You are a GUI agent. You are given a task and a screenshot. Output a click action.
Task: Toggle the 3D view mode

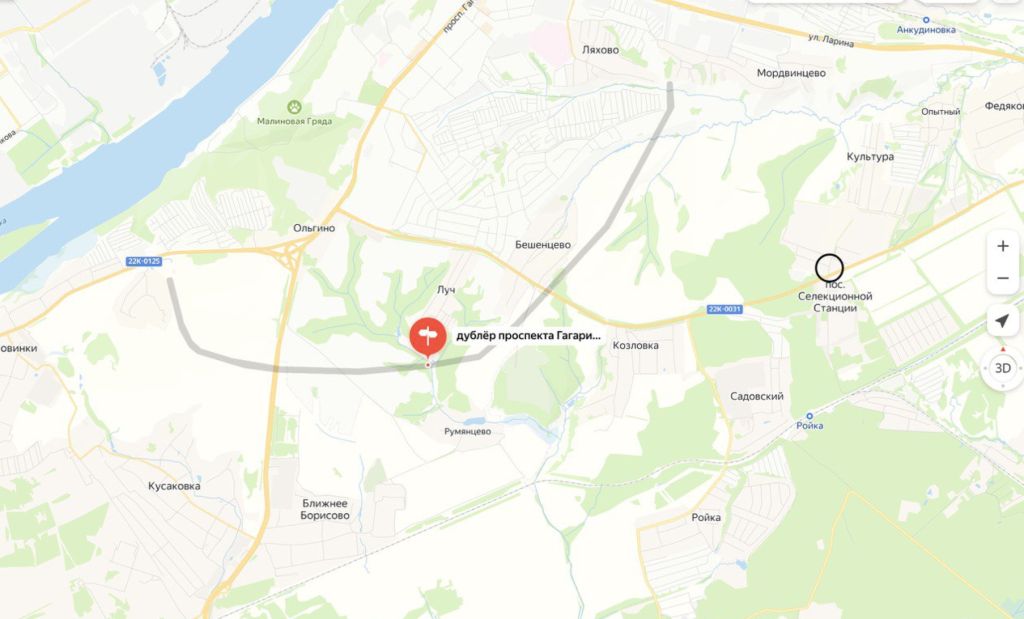point(1002,368)
